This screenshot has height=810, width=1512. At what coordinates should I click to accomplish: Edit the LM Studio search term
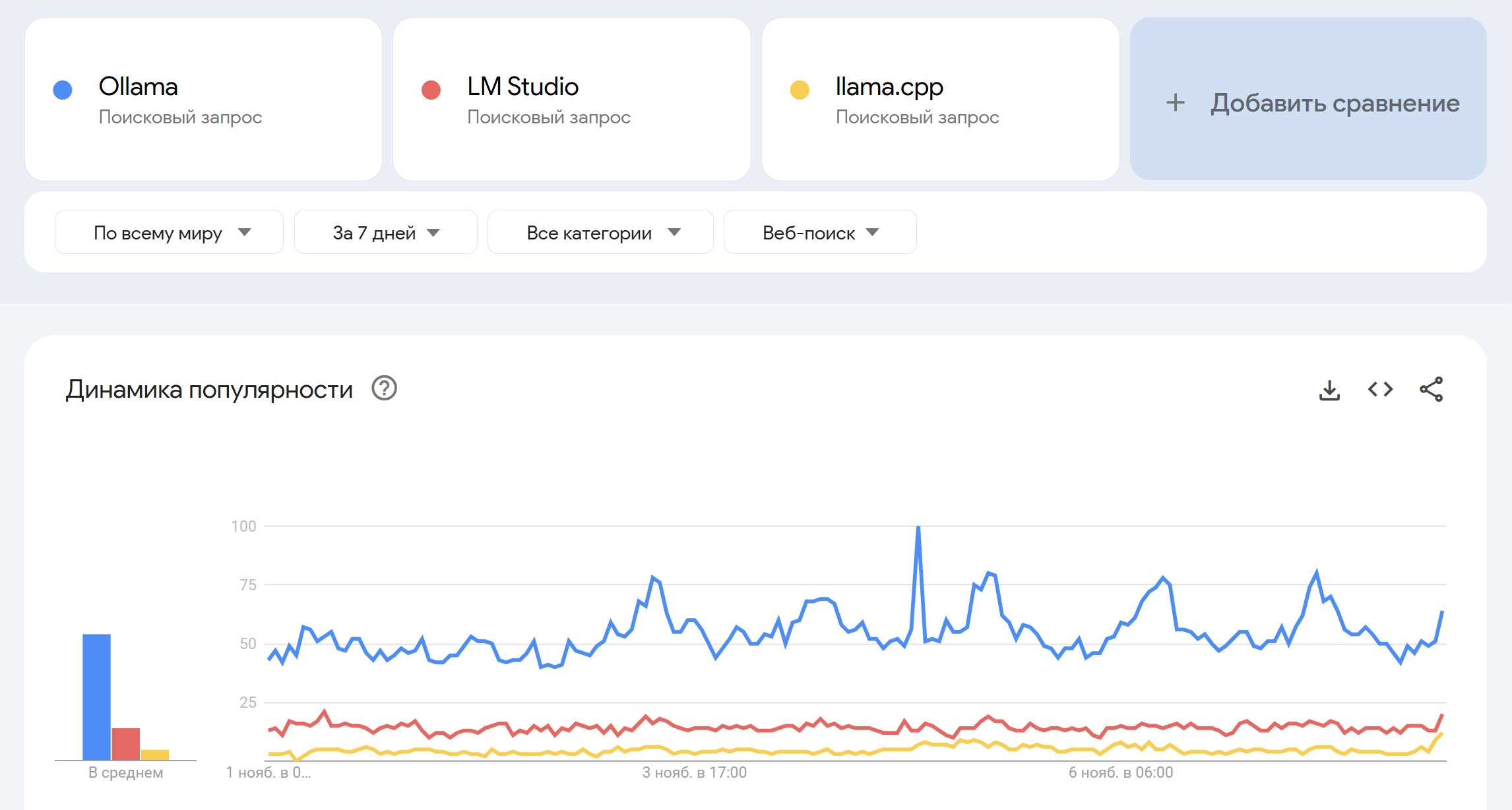point(571,99)
